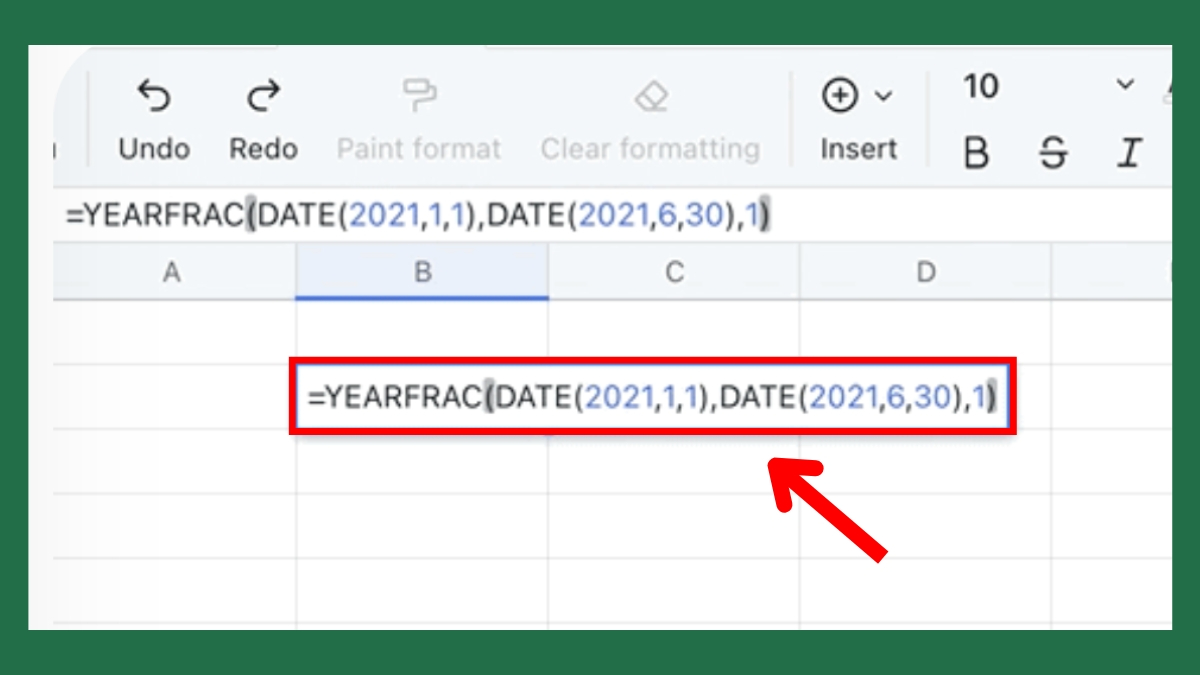
Task: Toggle italic with the I icon
Action: 1129,153
